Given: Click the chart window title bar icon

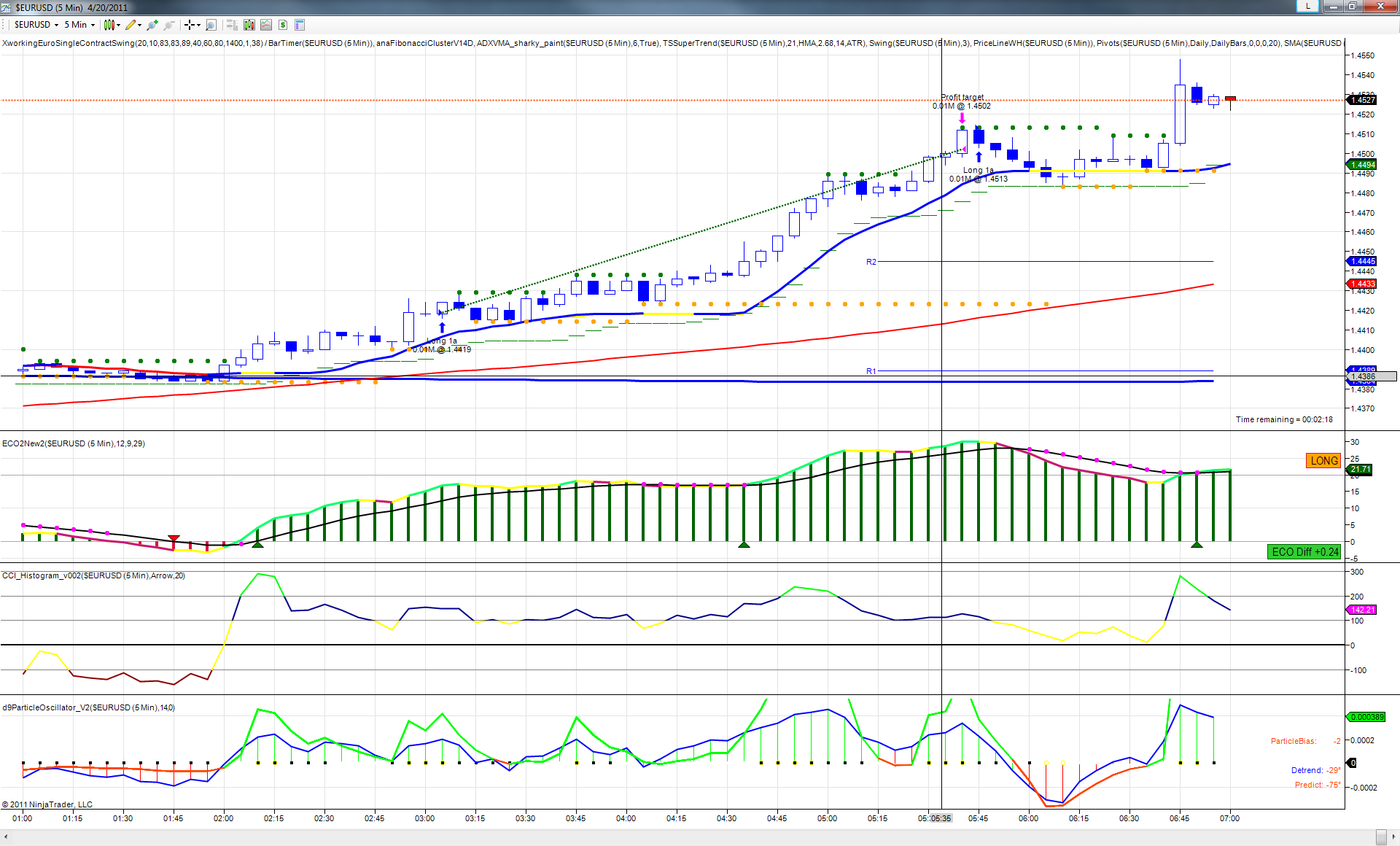Looking at the screenshot, I should [6, 7].
